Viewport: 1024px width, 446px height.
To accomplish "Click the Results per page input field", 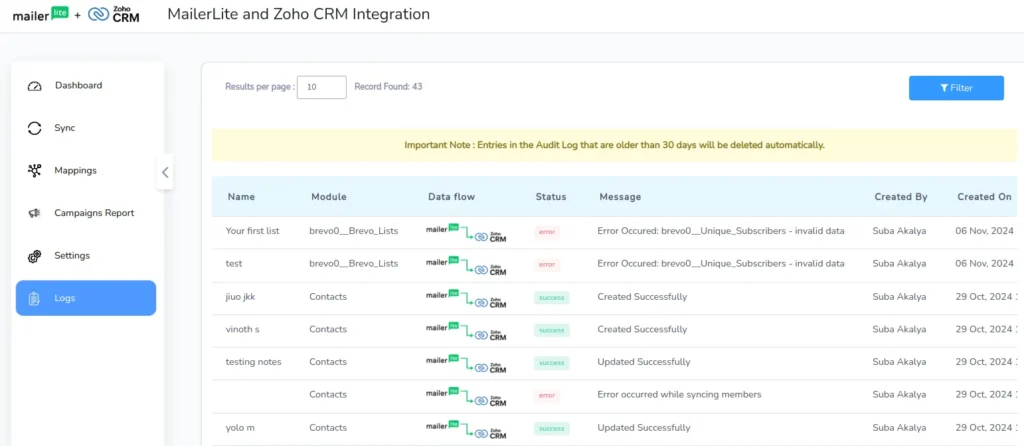I will [x=322, y=87].
